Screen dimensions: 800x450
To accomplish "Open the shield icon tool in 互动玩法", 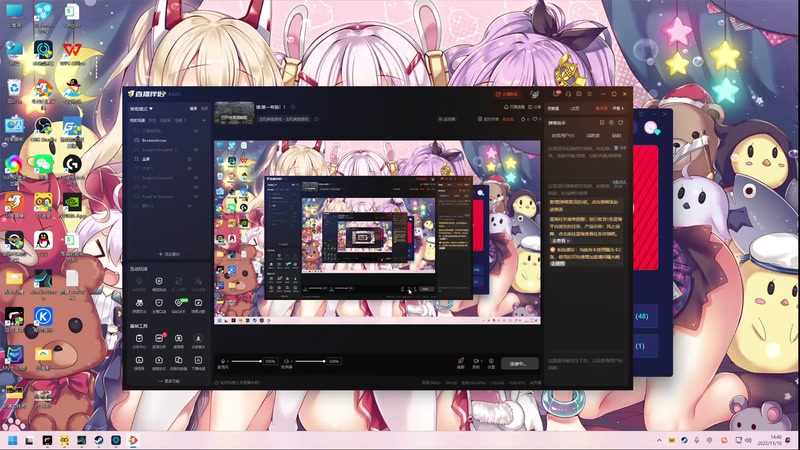I will 159,284.
